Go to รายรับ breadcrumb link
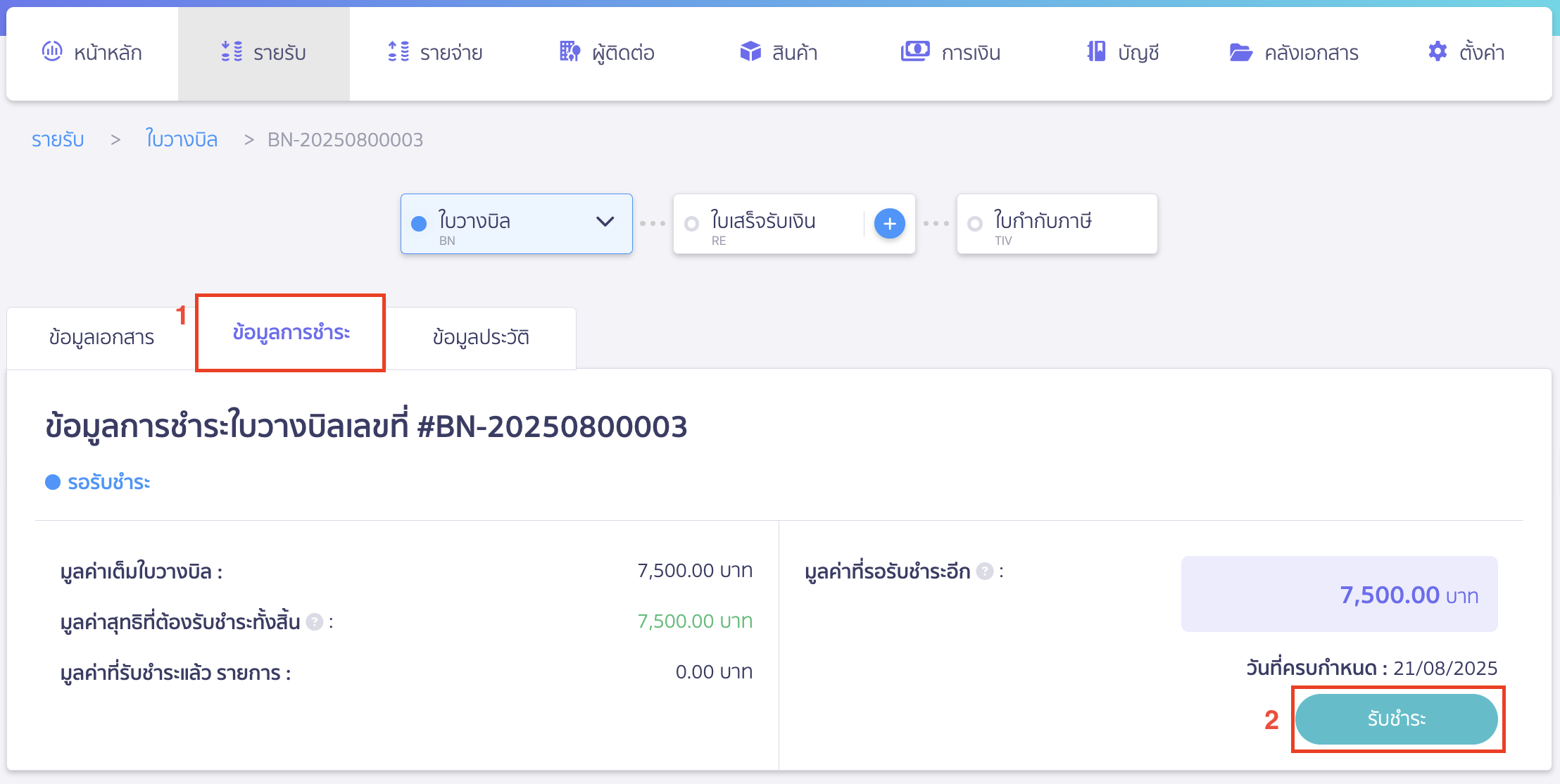The width and height of the screenshot is (1560, 784). (x=58, y=139)
